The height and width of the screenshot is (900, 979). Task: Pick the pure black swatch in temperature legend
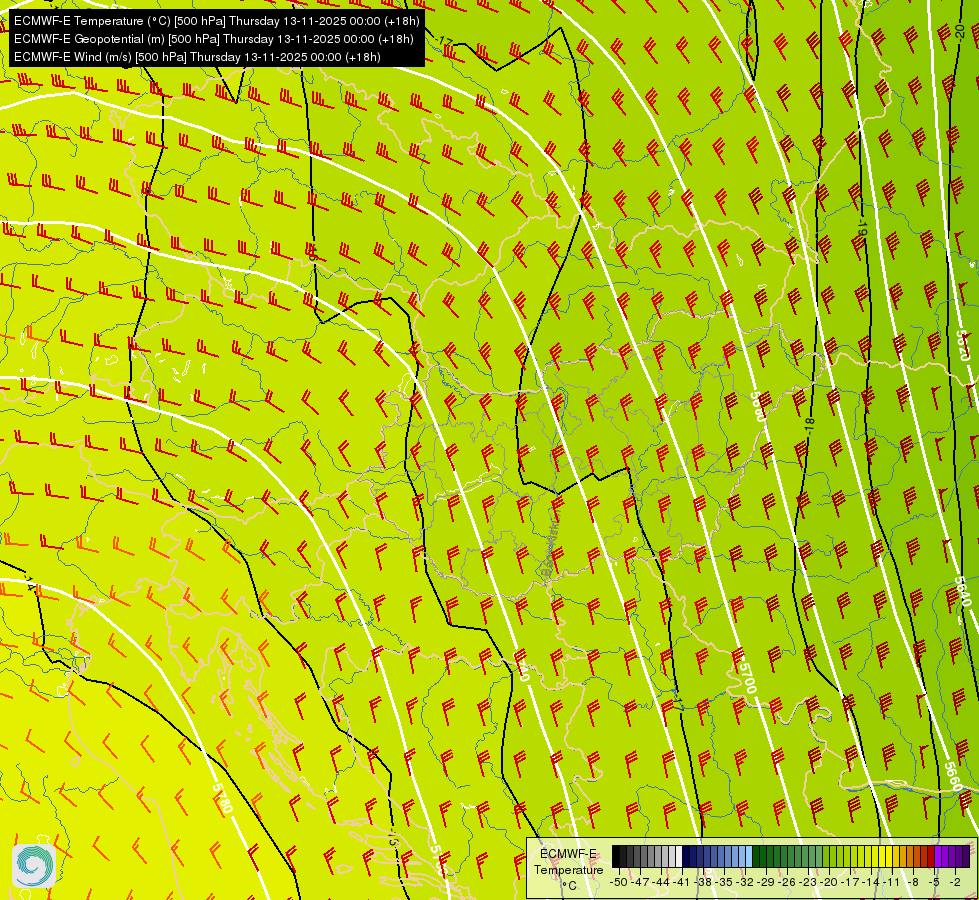pyautogui.click(x=616, y=856)
